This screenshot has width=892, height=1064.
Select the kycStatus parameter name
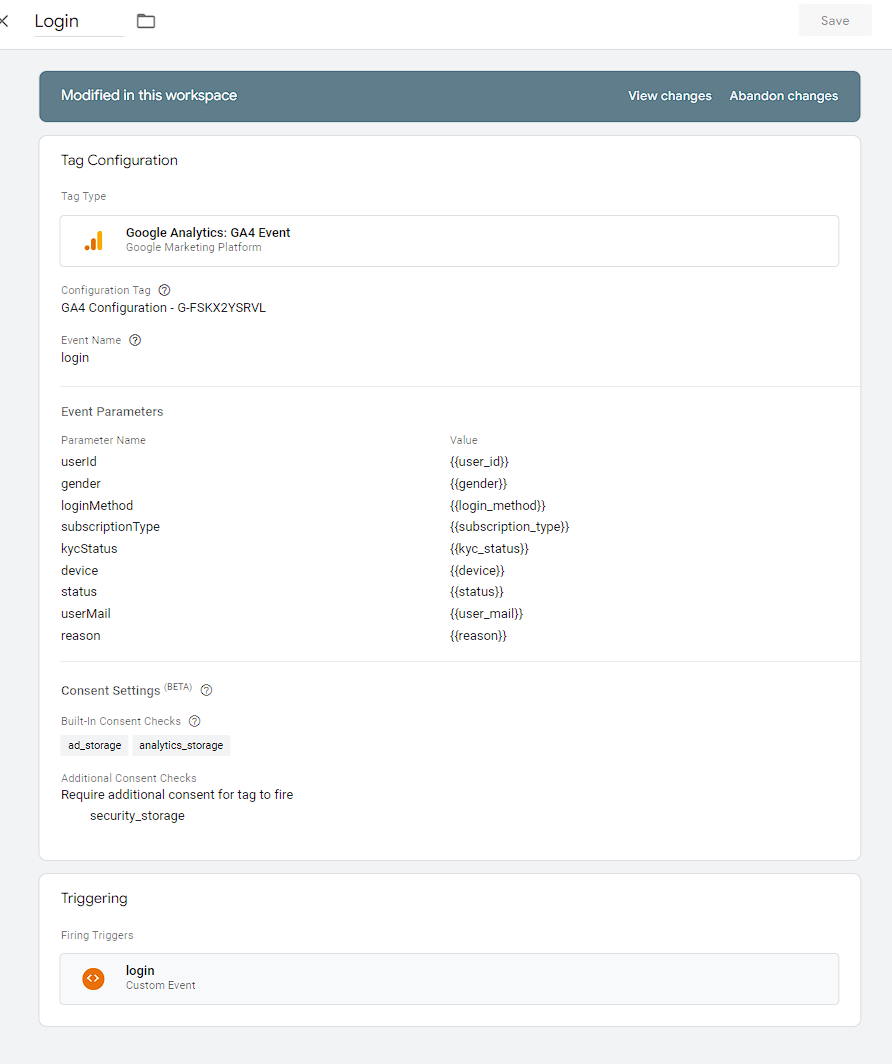[x=89, y=548]
